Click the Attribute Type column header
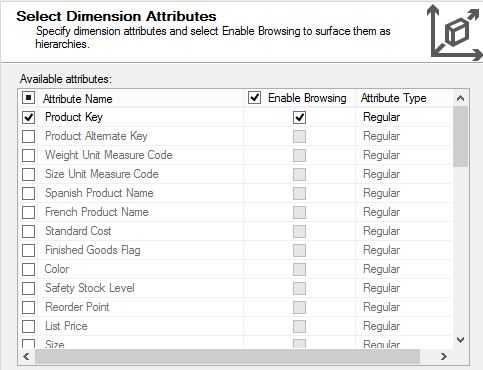The width and height of the screenshot is (483, 370). click(x=394, y=98)
